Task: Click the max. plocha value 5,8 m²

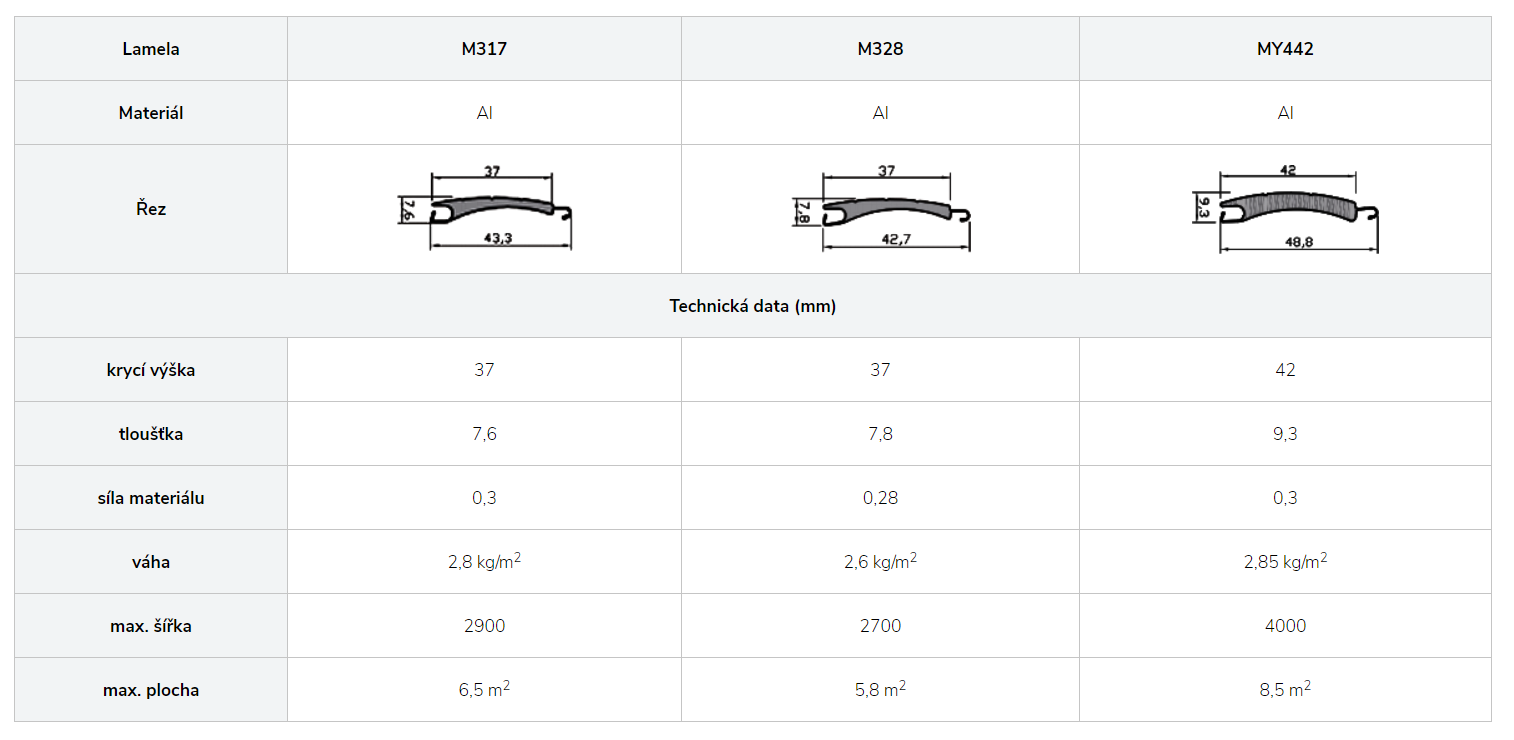Action: [880, 689]
